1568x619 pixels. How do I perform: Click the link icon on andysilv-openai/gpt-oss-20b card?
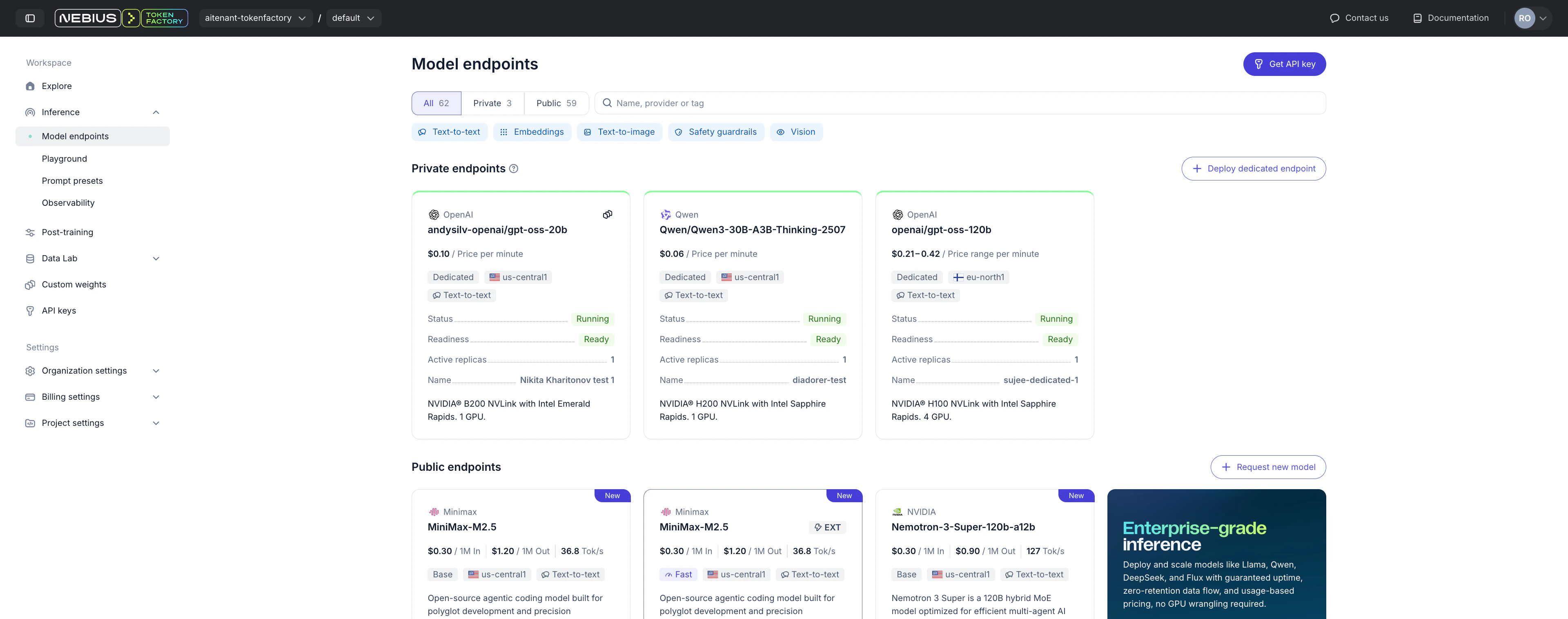[x=608, y=214]
